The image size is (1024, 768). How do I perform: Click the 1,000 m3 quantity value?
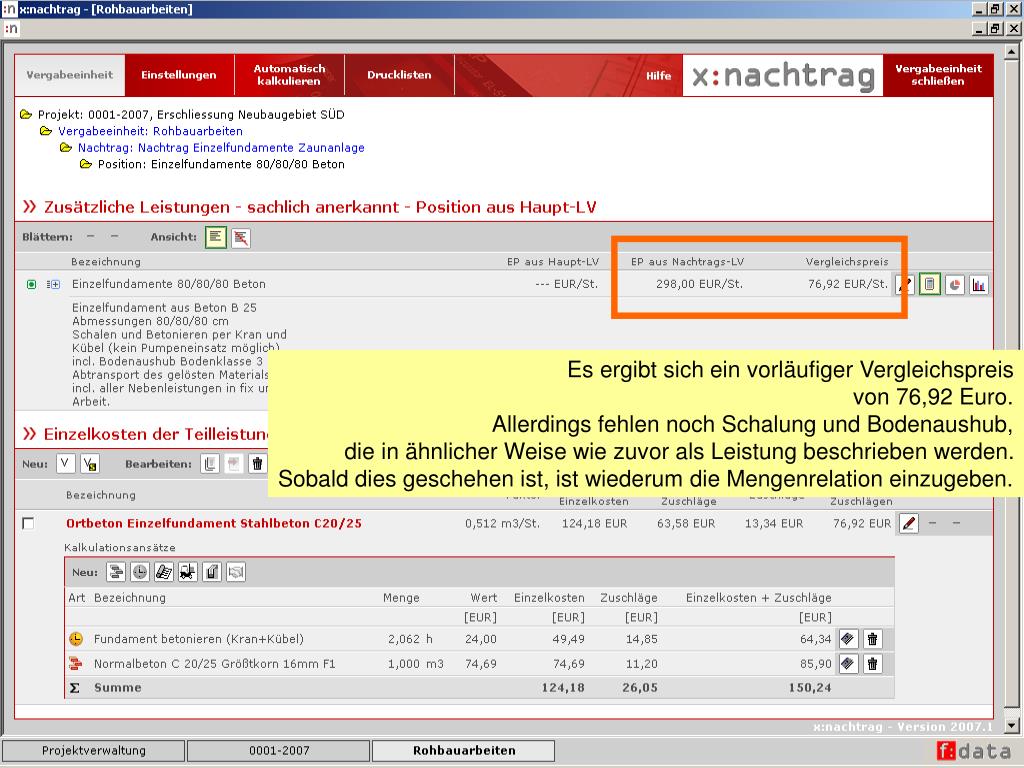415,664
